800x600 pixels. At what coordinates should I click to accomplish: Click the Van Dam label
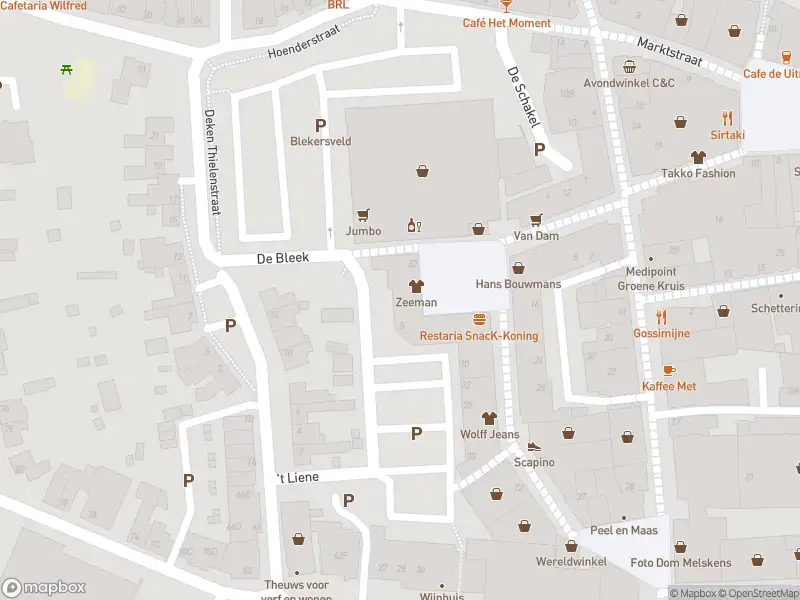point(536,236)
